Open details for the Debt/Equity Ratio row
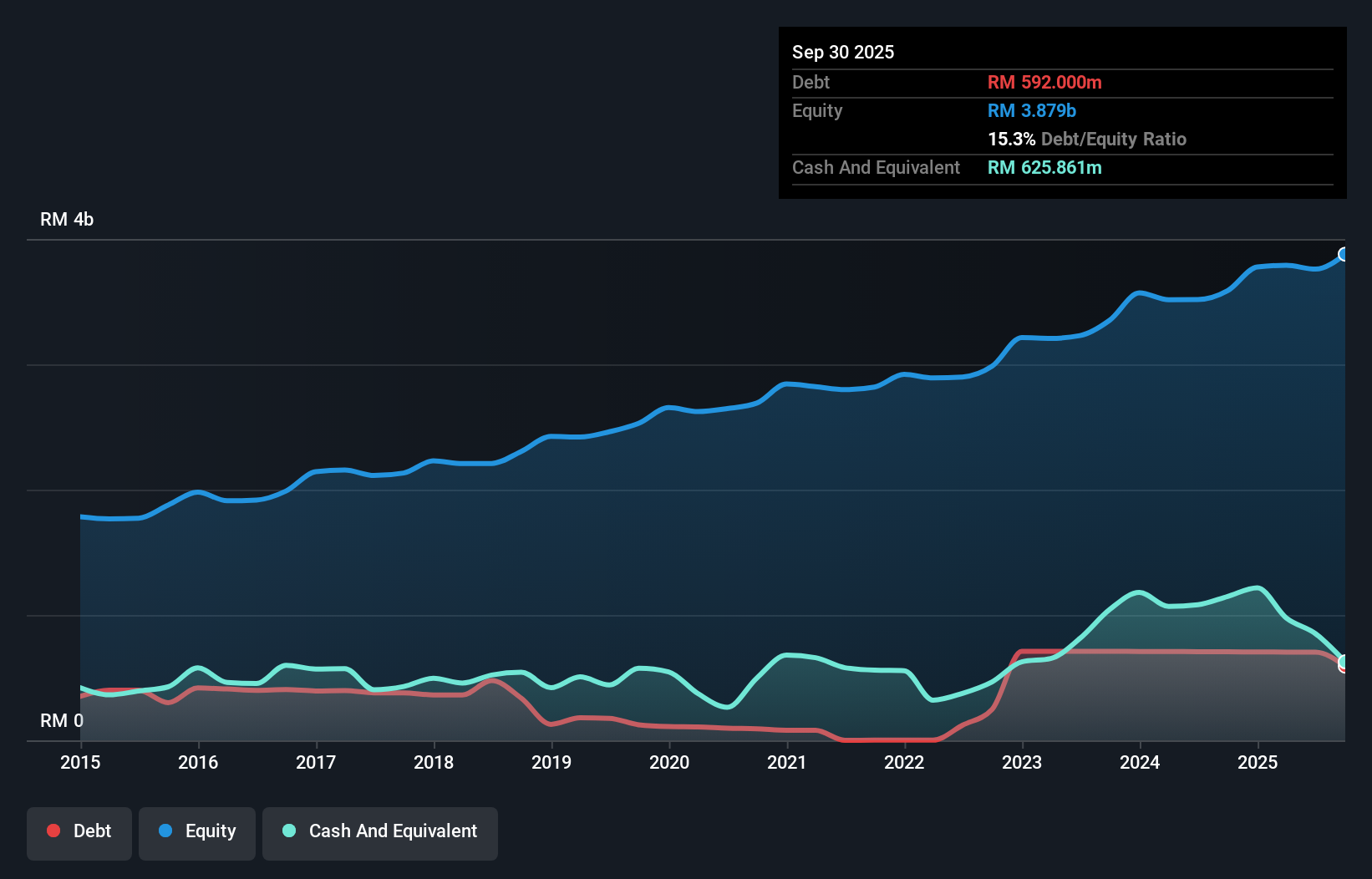The height and width of the screenshot is (879, 1372). tap(1087, 139)
